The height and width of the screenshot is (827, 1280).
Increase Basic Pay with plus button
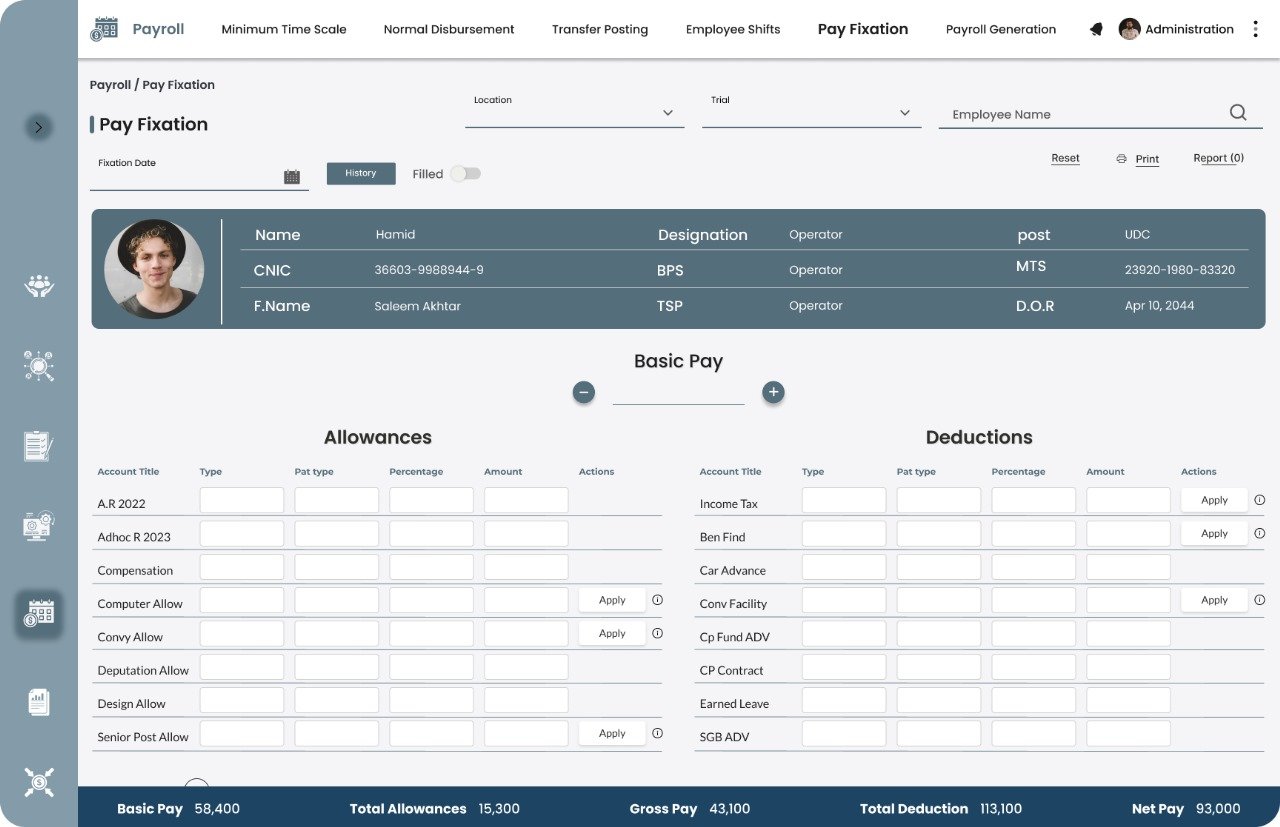[x=773, y=392]
